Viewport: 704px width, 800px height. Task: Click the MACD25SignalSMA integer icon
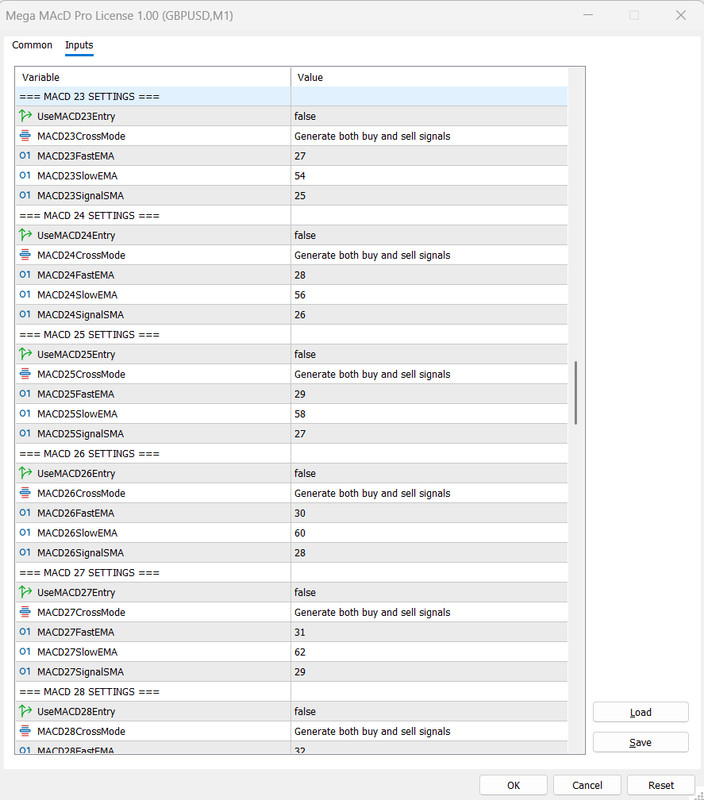[x=25, y=433]
